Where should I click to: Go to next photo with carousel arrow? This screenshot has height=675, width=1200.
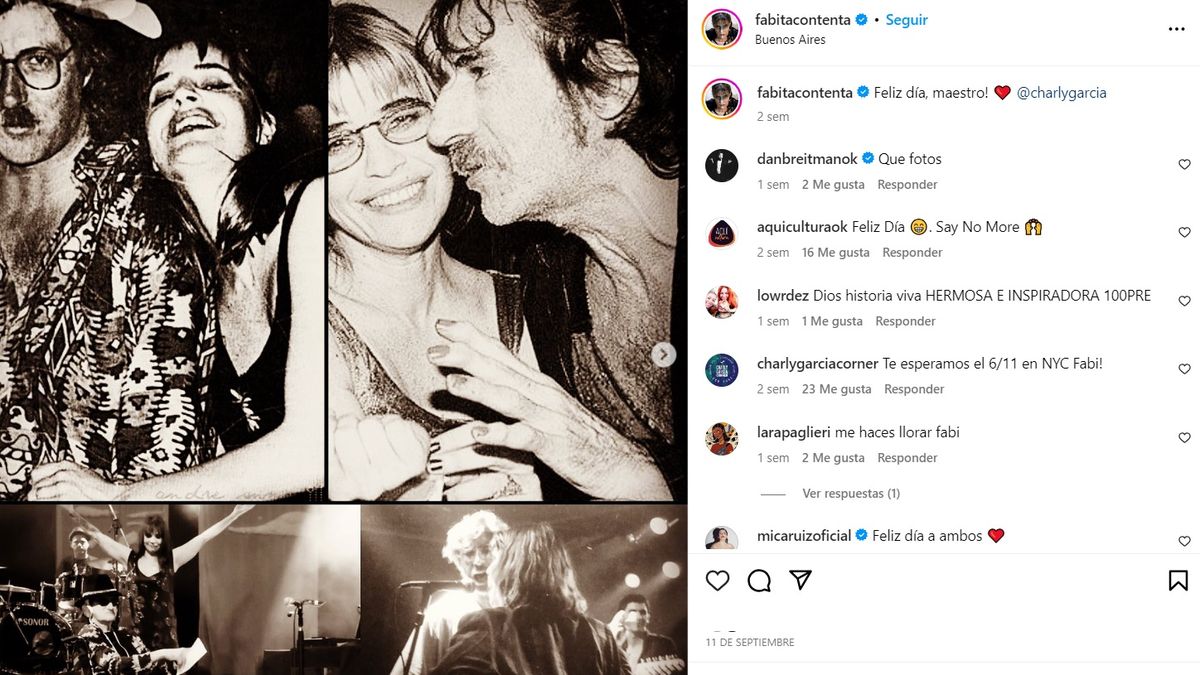click(x=664, y=354)
